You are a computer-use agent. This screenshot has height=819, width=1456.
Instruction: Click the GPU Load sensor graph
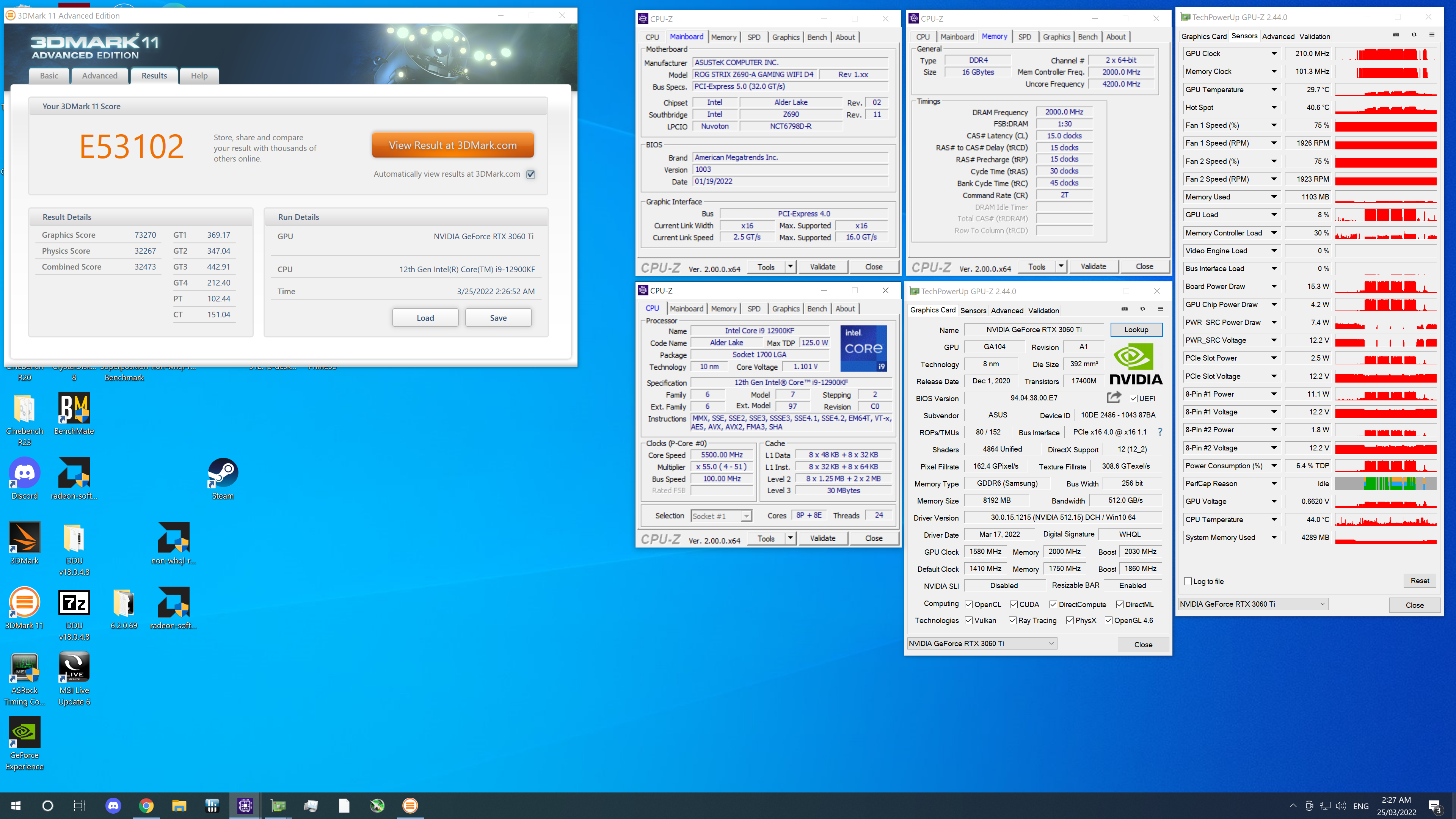pos(1385,215)
